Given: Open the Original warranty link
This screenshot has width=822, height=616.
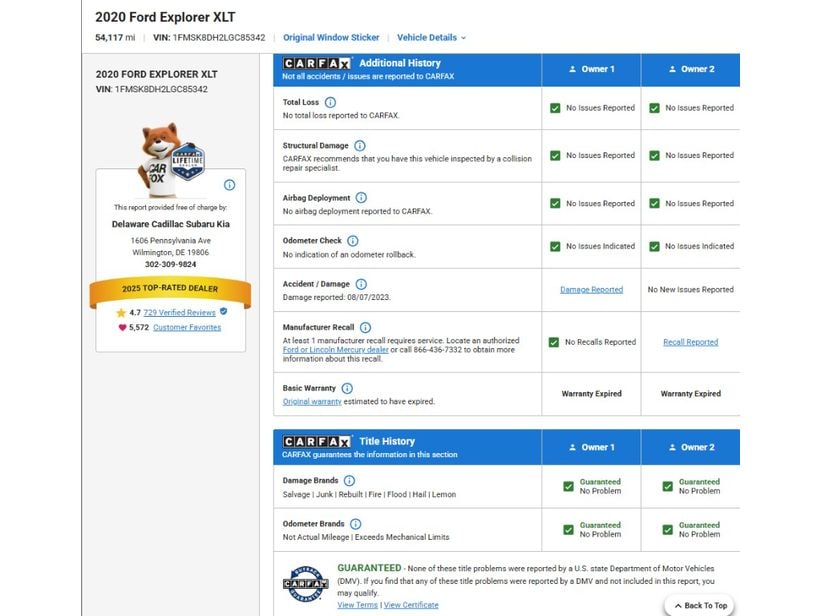Looking at the screenshot, I should coord(312,402).
